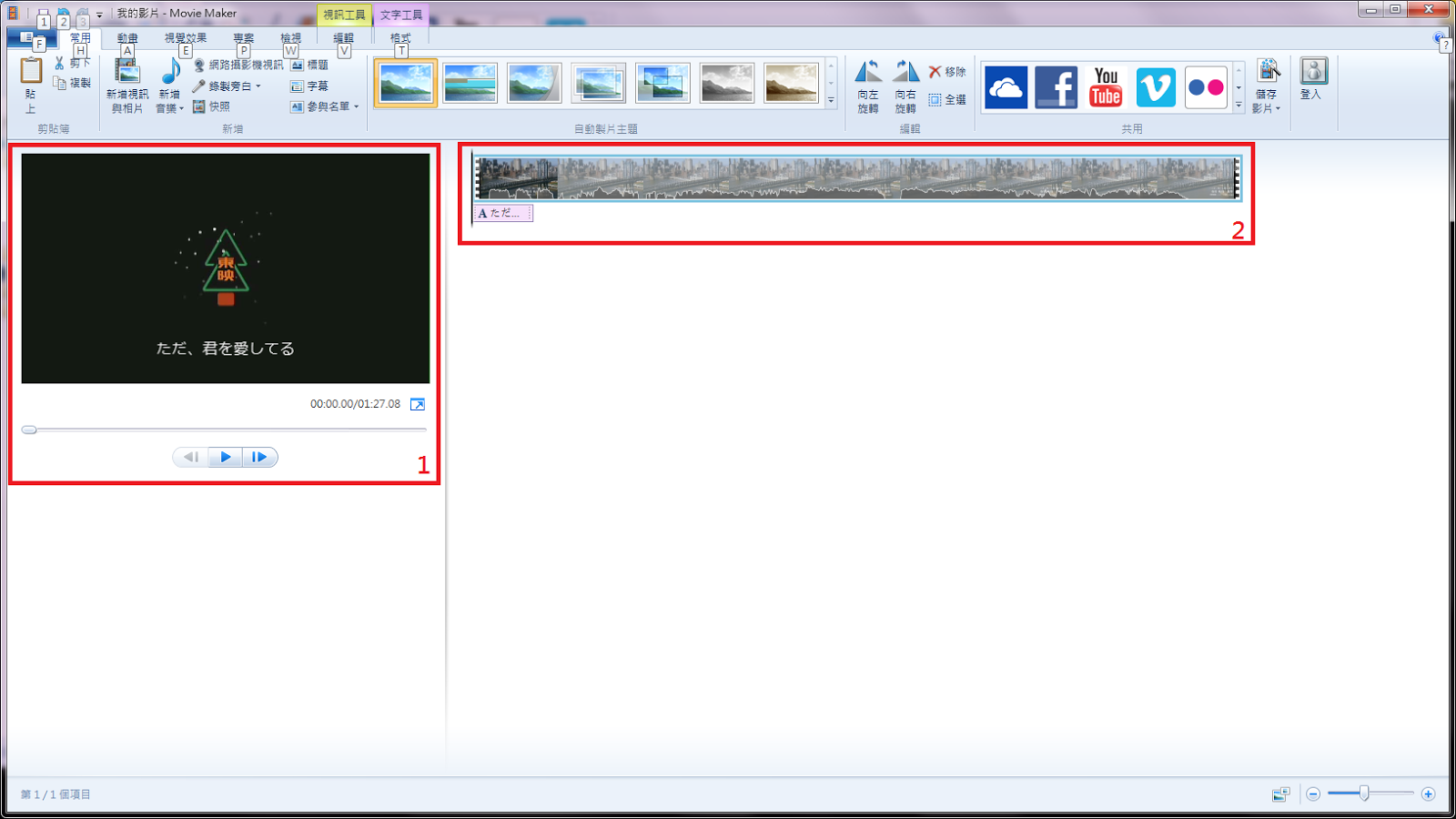This screenshot has width=1456, height=819.
Task: Show previous row of AutoMovie themes
Action: pyautogui.click(x=831, y=66)
